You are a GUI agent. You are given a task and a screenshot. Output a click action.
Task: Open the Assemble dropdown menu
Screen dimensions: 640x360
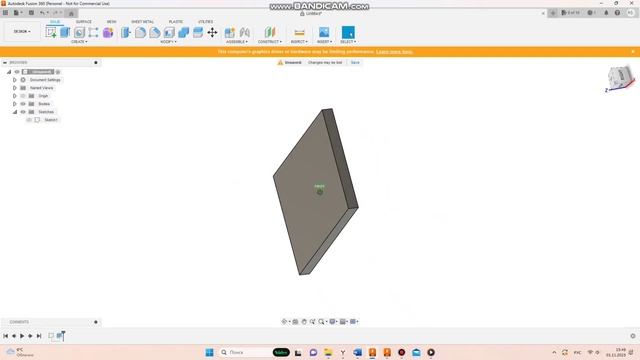point(237,42)
